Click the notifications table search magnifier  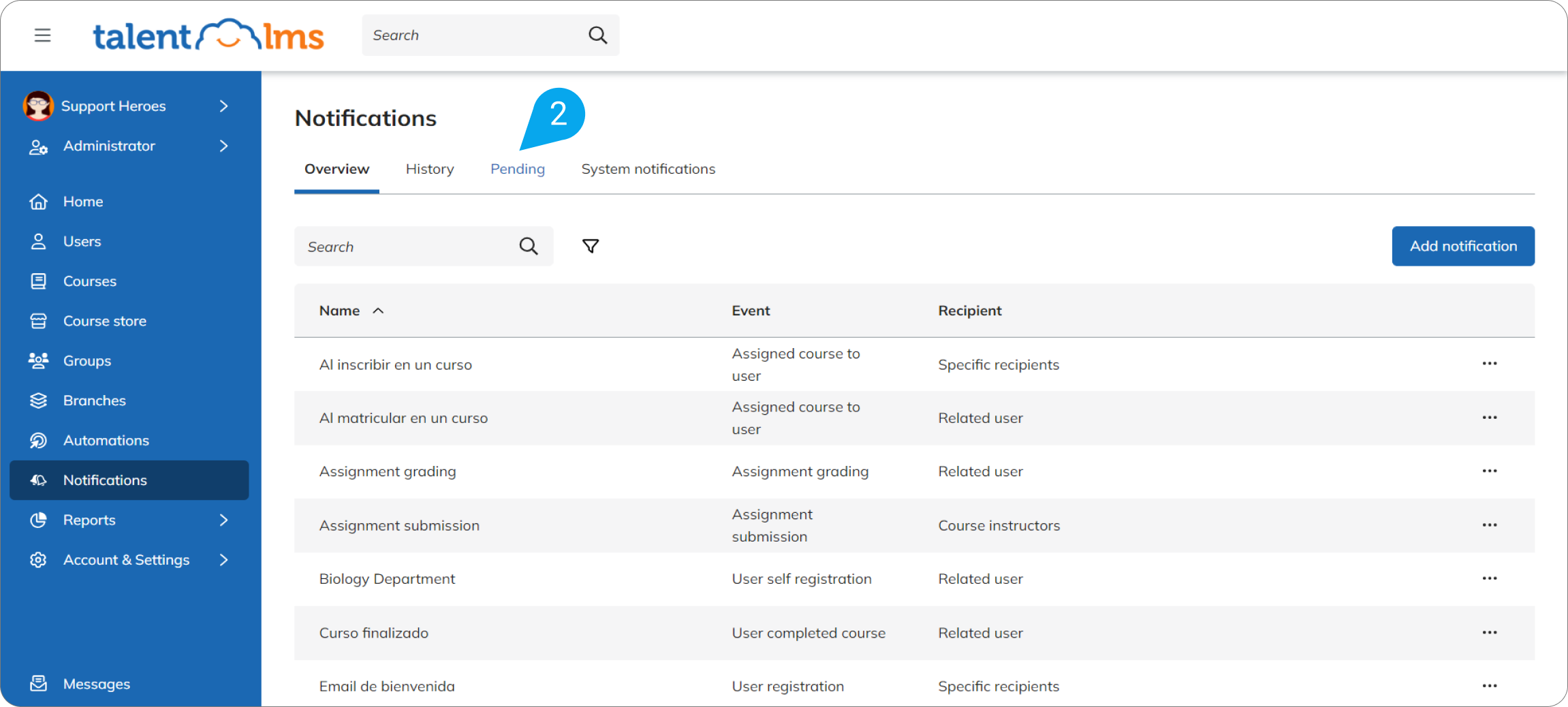[x=529, y=246]
